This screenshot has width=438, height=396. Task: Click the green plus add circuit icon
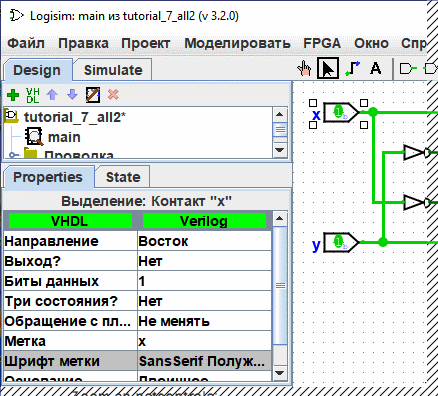click(13, 95)
